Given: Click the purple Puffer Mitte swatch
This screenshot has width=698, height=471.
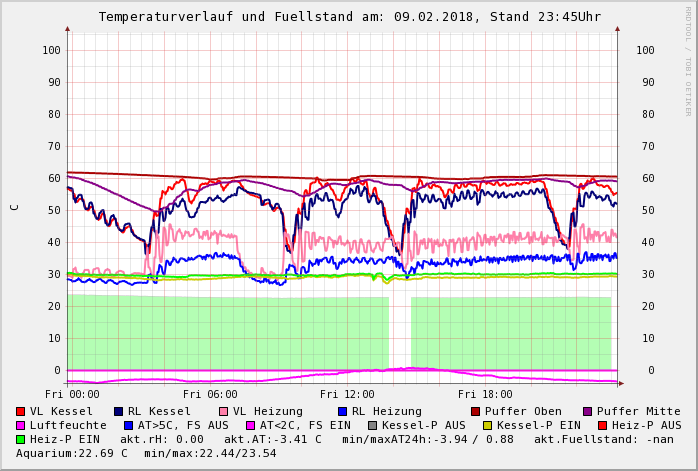Looking at the screenshot, I should (588, 411).
